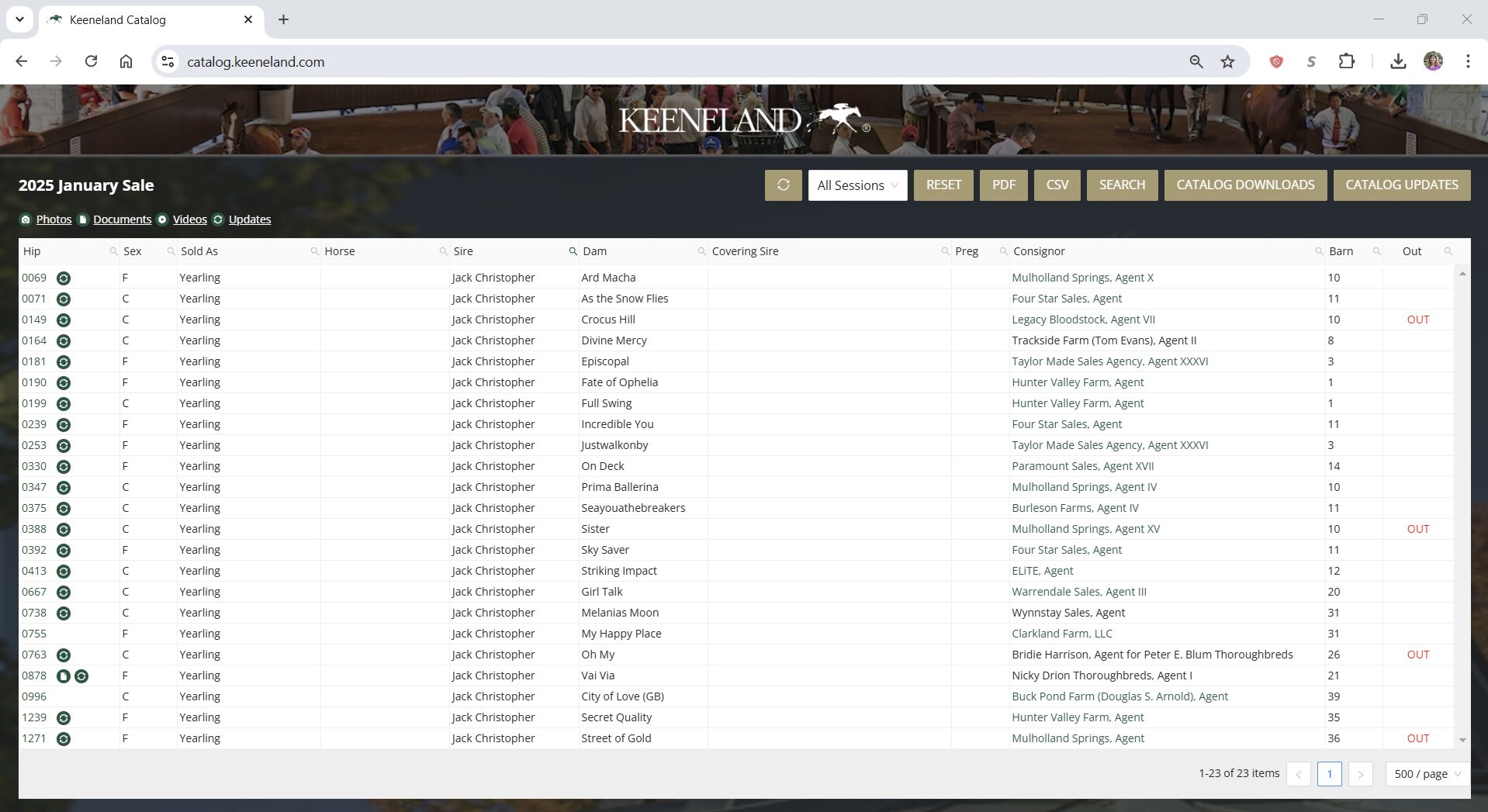Download the catalog as CSV
The image size is (1488, 812).
1057,185
